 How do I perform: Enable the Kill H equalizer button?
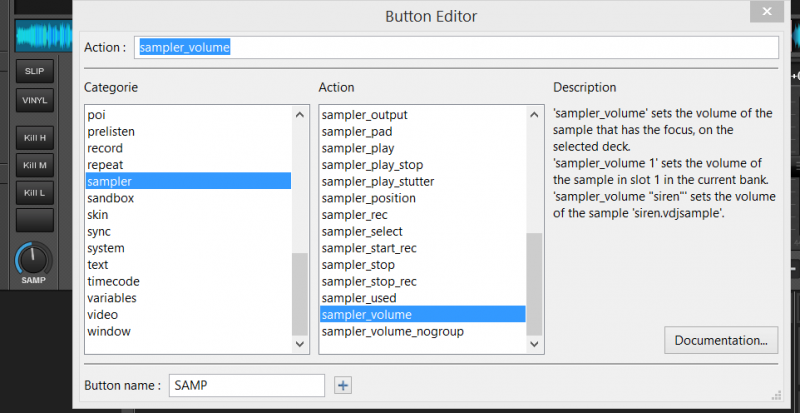point(34,137)
